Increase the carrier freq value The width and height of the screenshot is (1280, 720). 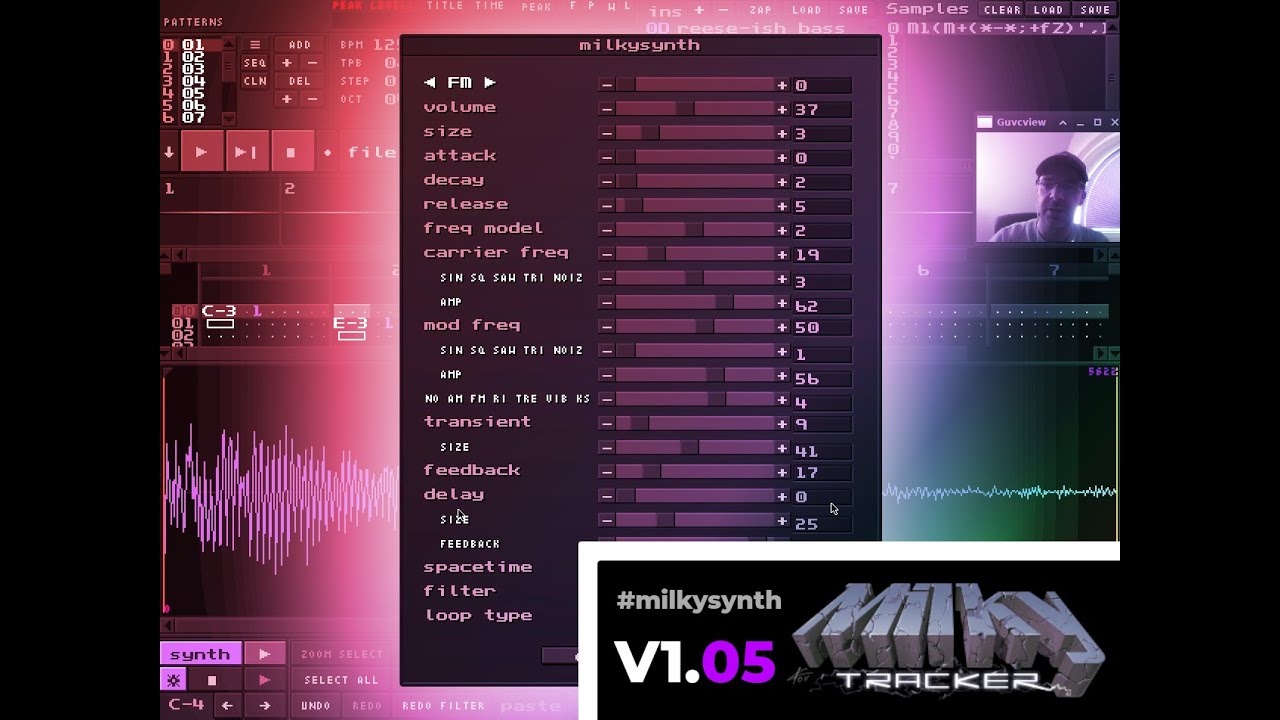(x=782, y=254)
